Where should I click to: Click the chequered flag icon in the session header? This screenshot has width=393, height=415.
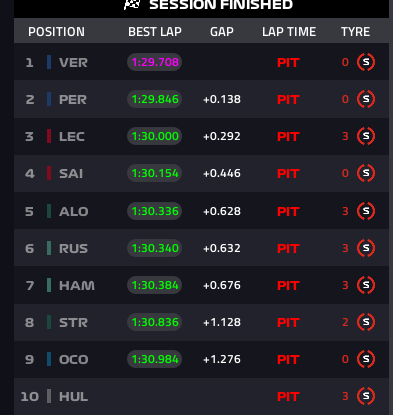coord(132,5)
